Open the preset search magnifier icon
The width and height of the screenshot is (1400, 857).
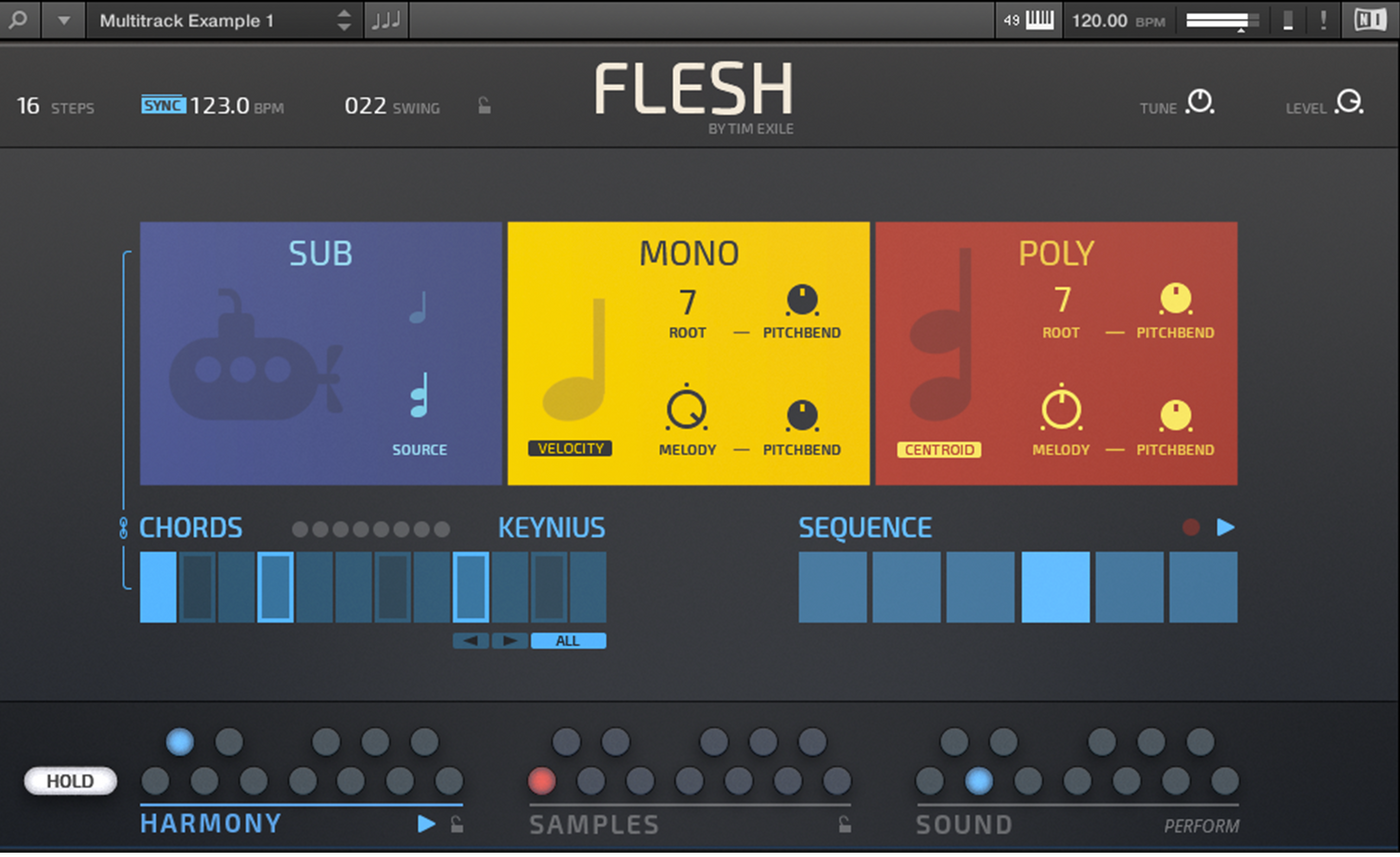[20, 20]
